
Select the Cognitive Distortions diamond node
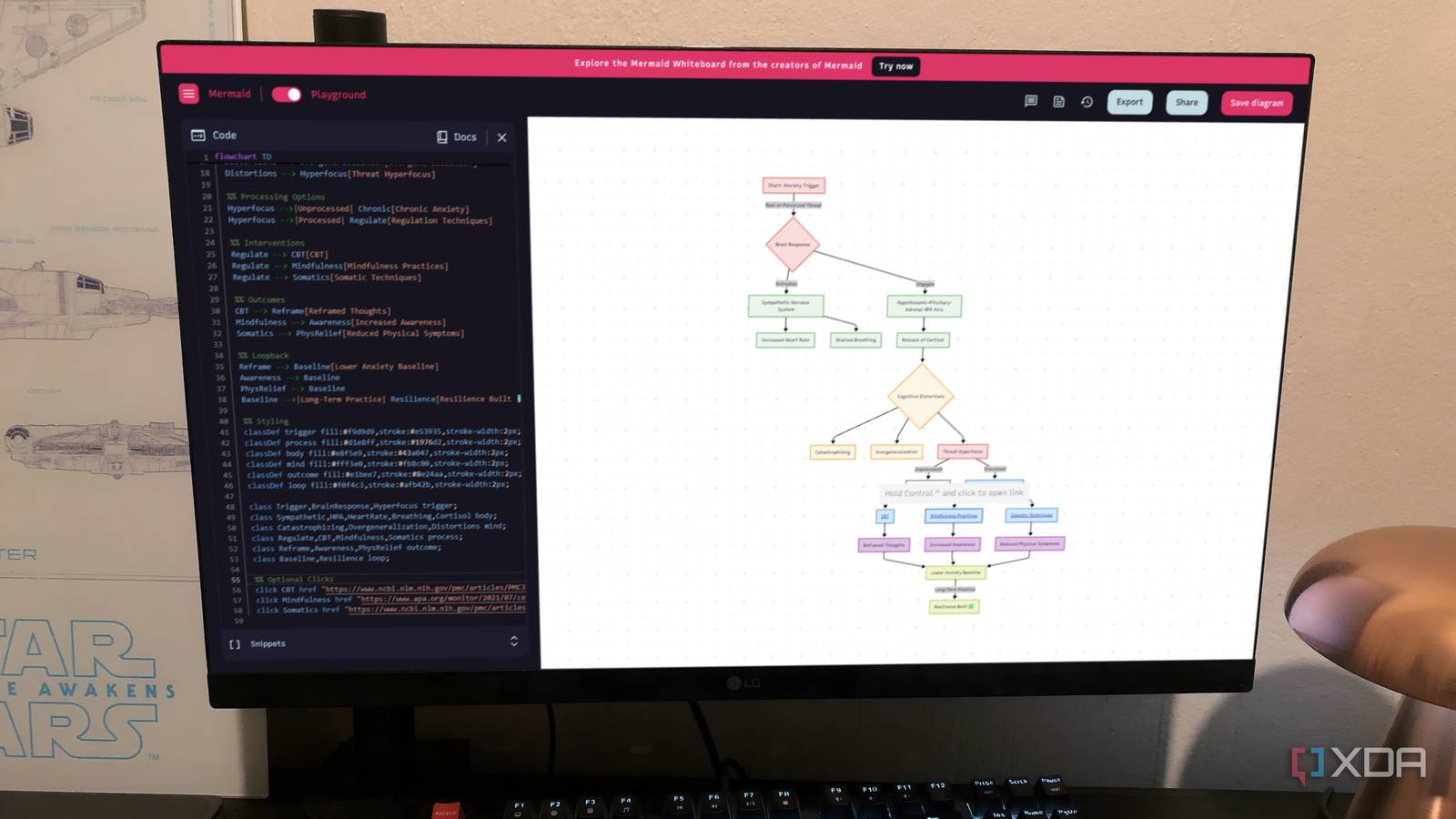[920, 396]
